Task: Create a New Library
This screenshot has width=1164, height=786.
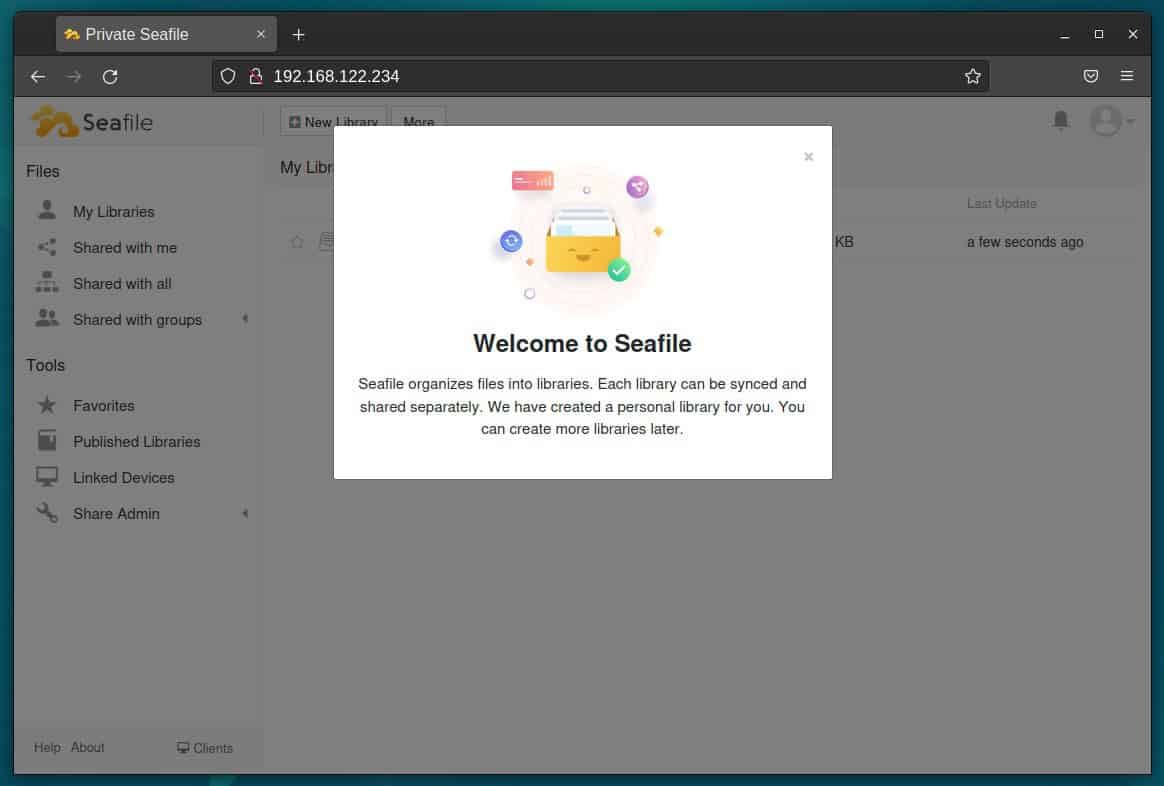Action: [333, 121]
